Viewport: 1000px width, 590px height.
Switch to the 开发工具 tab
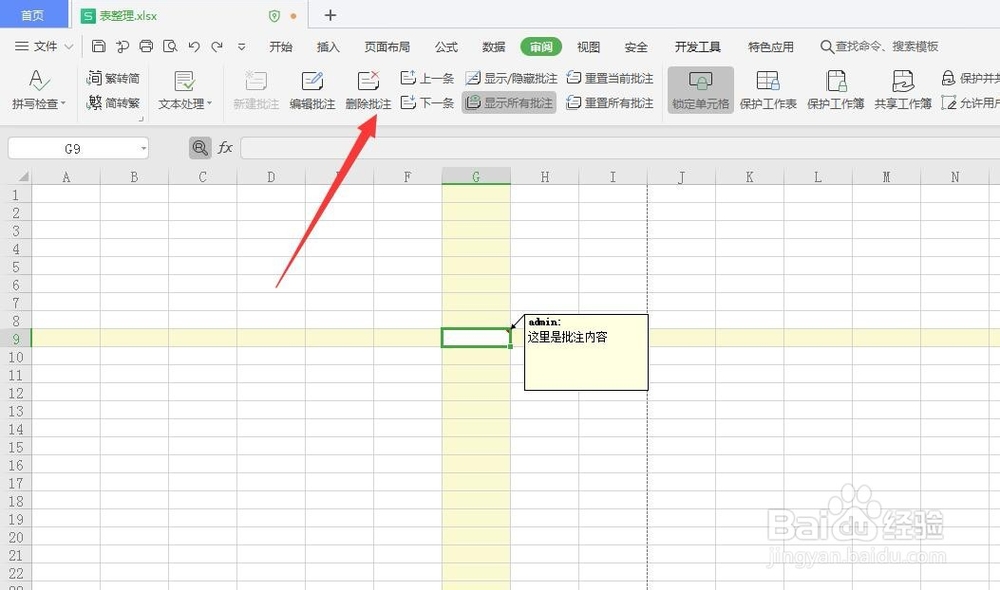(x=698, y=47)
